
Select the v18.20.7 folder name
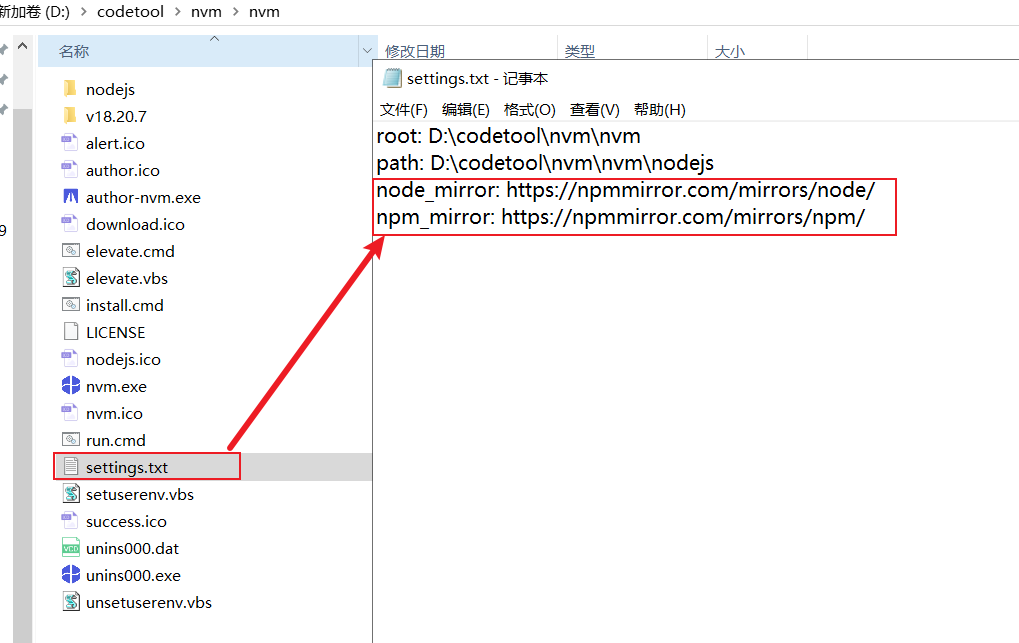click(116, 116)
